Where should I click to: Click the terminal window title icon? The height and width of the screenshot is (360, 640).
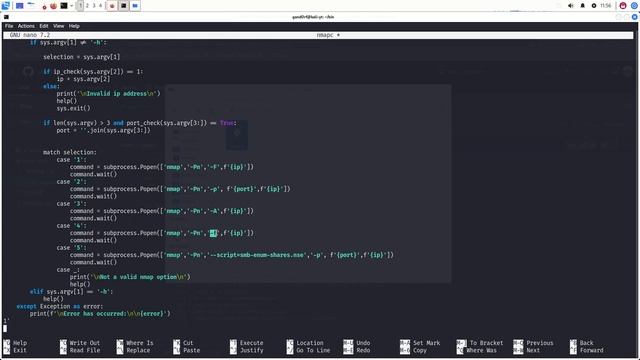(6, 17)
